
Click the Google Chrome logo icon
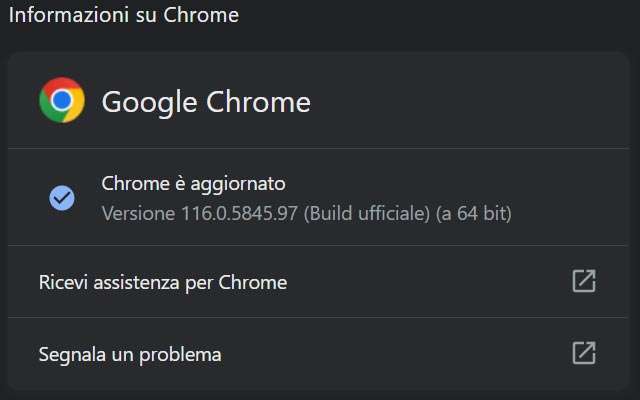click(62, 100)
